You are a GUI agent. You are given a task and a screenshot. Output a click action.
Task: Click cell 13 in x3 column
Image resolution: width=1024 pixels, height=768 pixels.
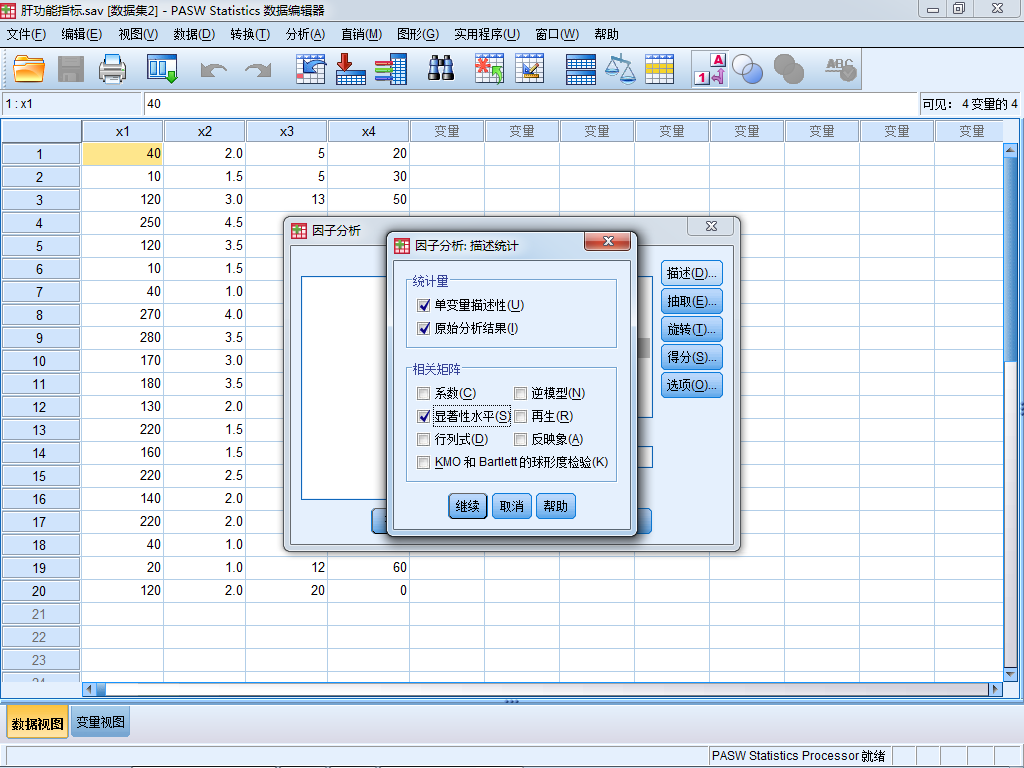(287, 199)
